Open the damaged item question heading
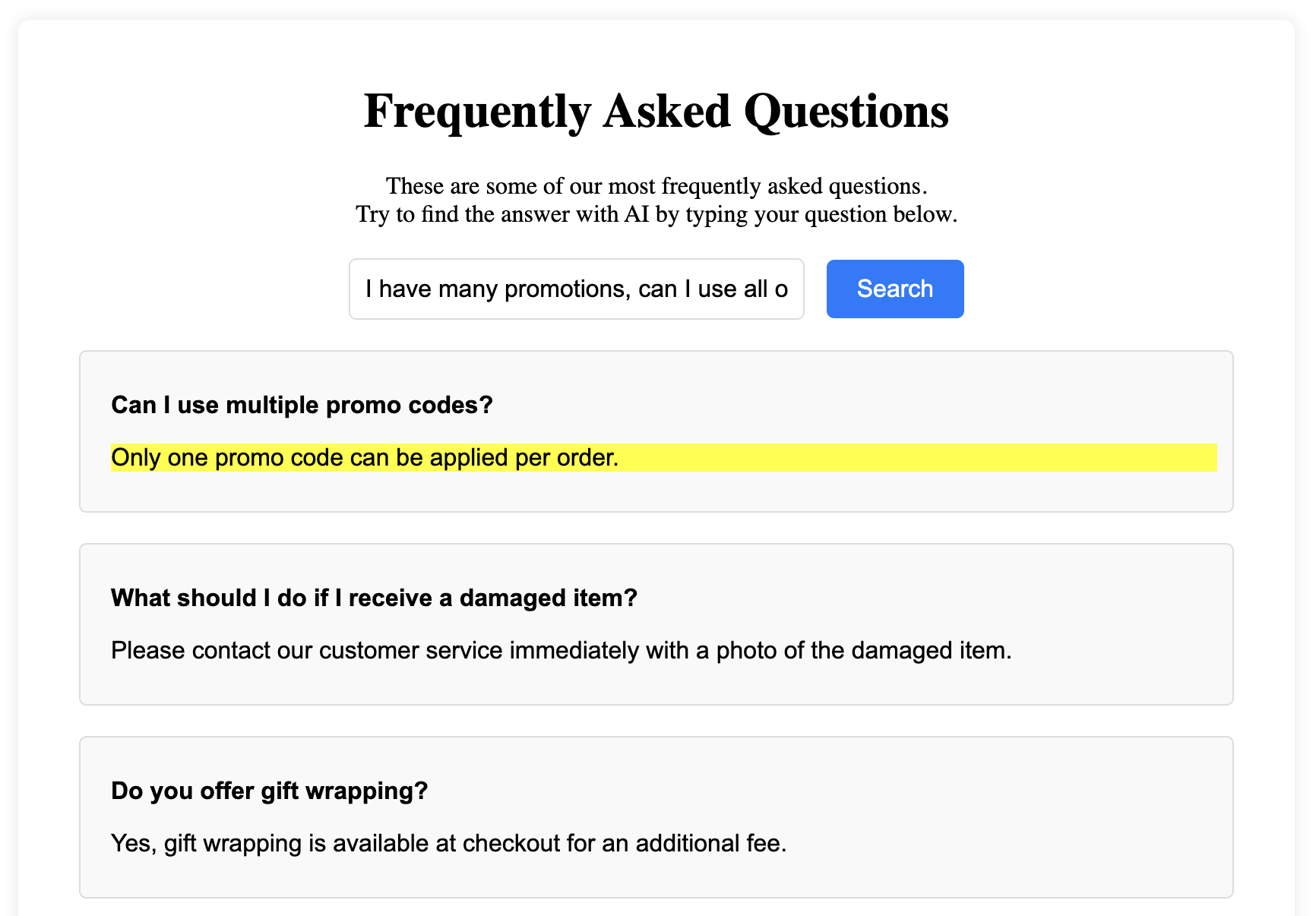The height and width of the screenshot is (916, 1316). pyautogui.click(x=374, y=598)
